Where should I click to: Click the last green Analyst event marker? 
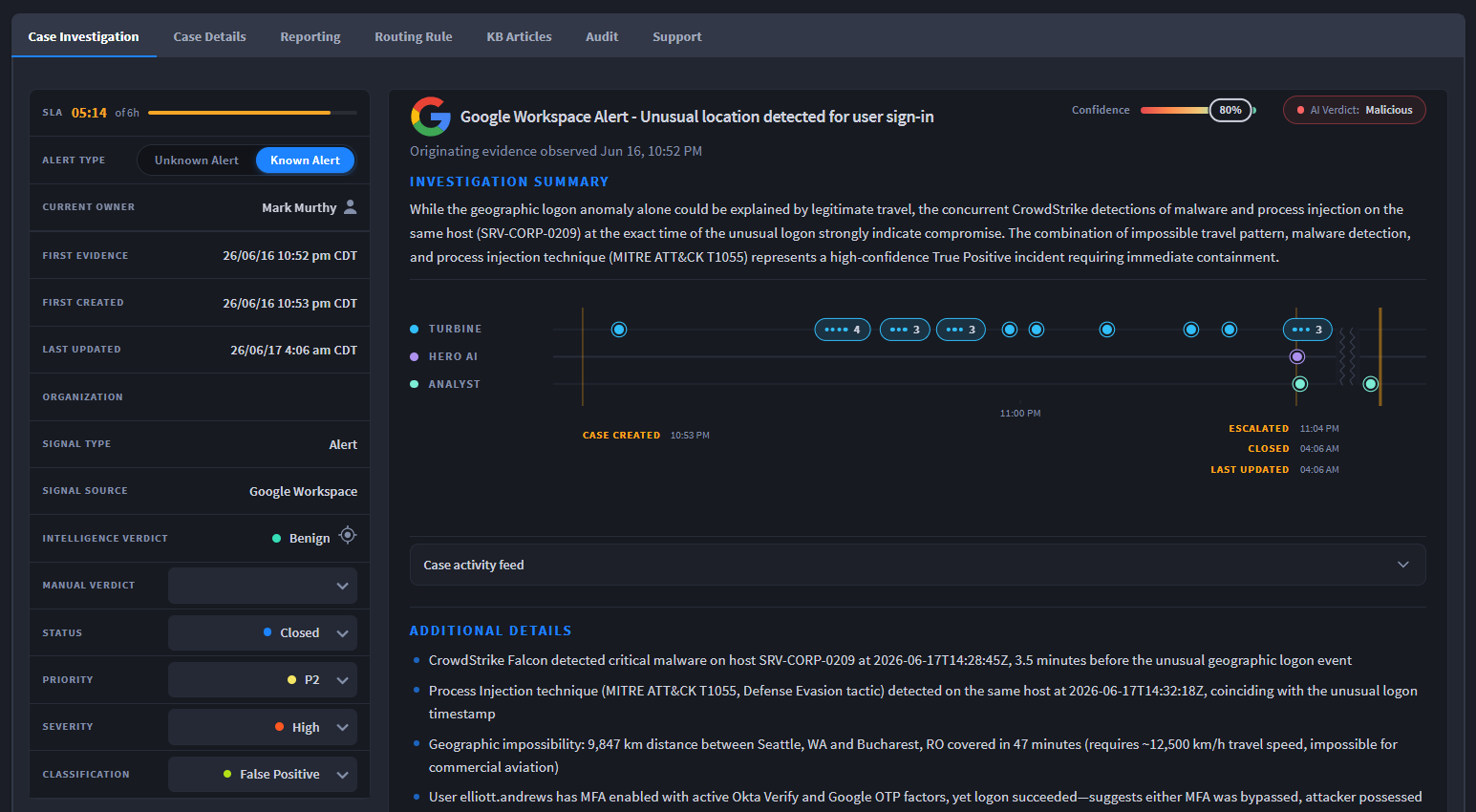click(1371, 384)
